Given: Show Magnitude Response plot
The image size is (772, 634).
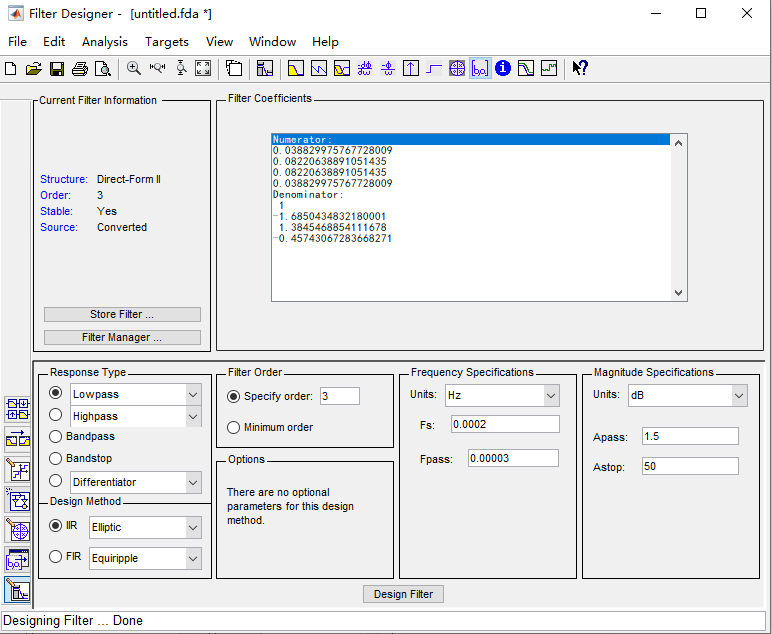Looking at the screenshot, I should click(295, 68).
